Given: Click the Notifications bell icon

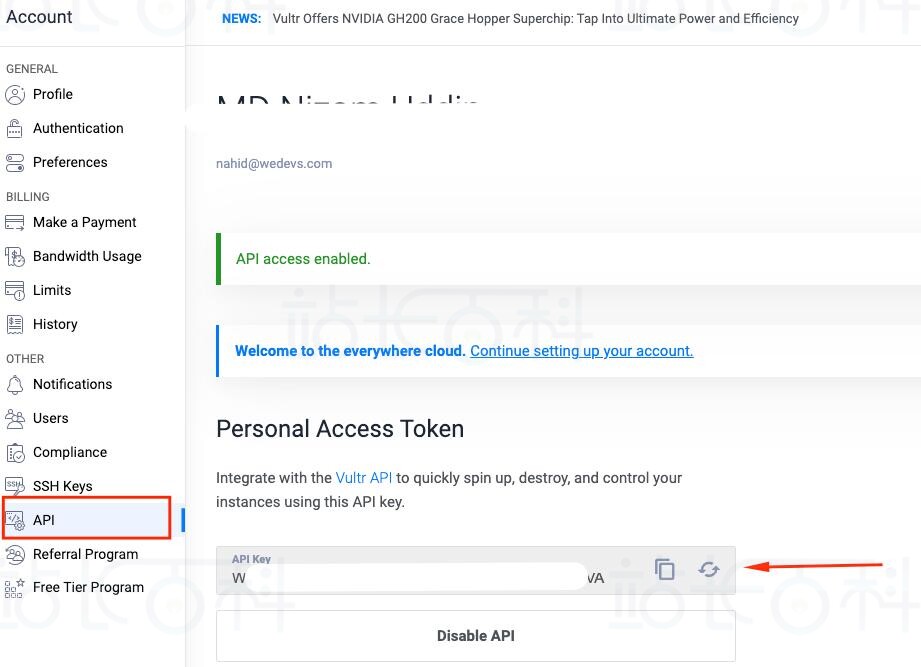Looking at the screenshot, I should (x=14, y=384).
